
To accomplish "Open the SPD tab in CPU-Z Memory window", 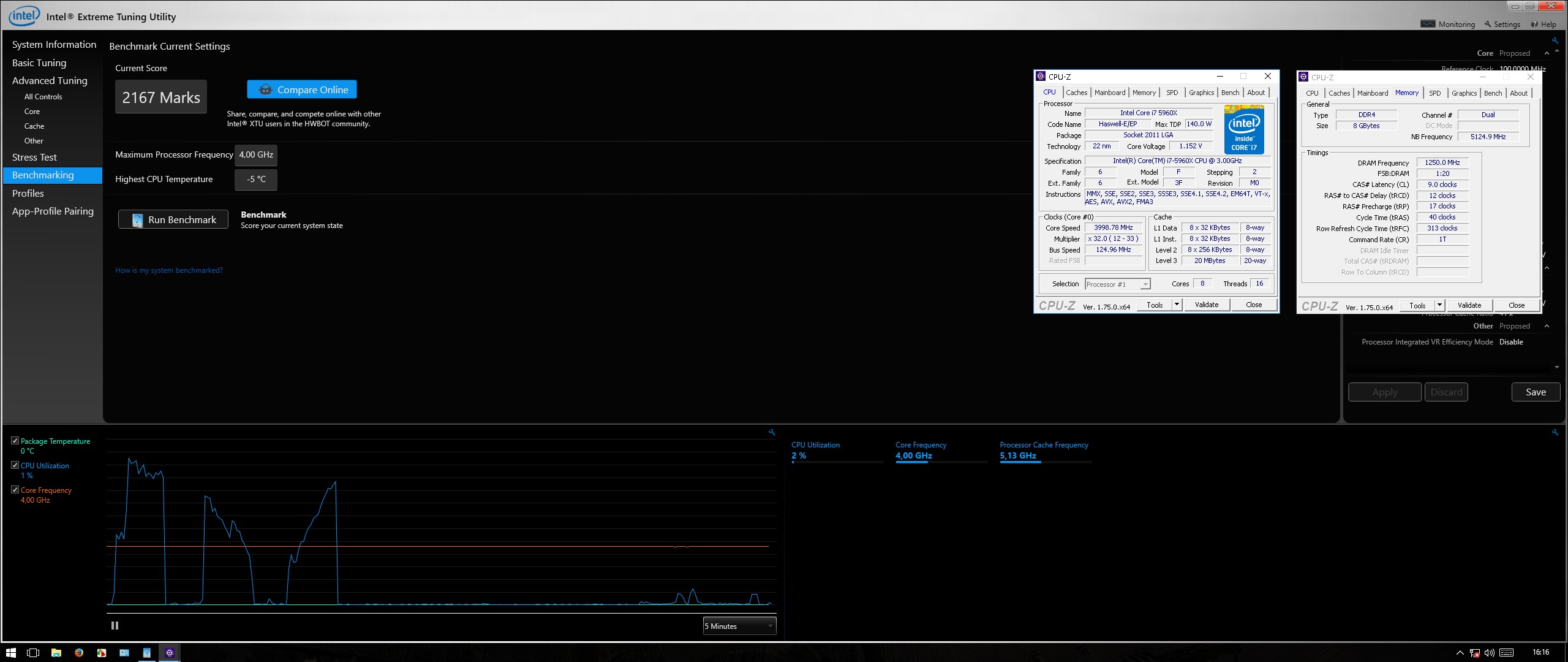I will pyautogui.click(x=1435, y=93).
